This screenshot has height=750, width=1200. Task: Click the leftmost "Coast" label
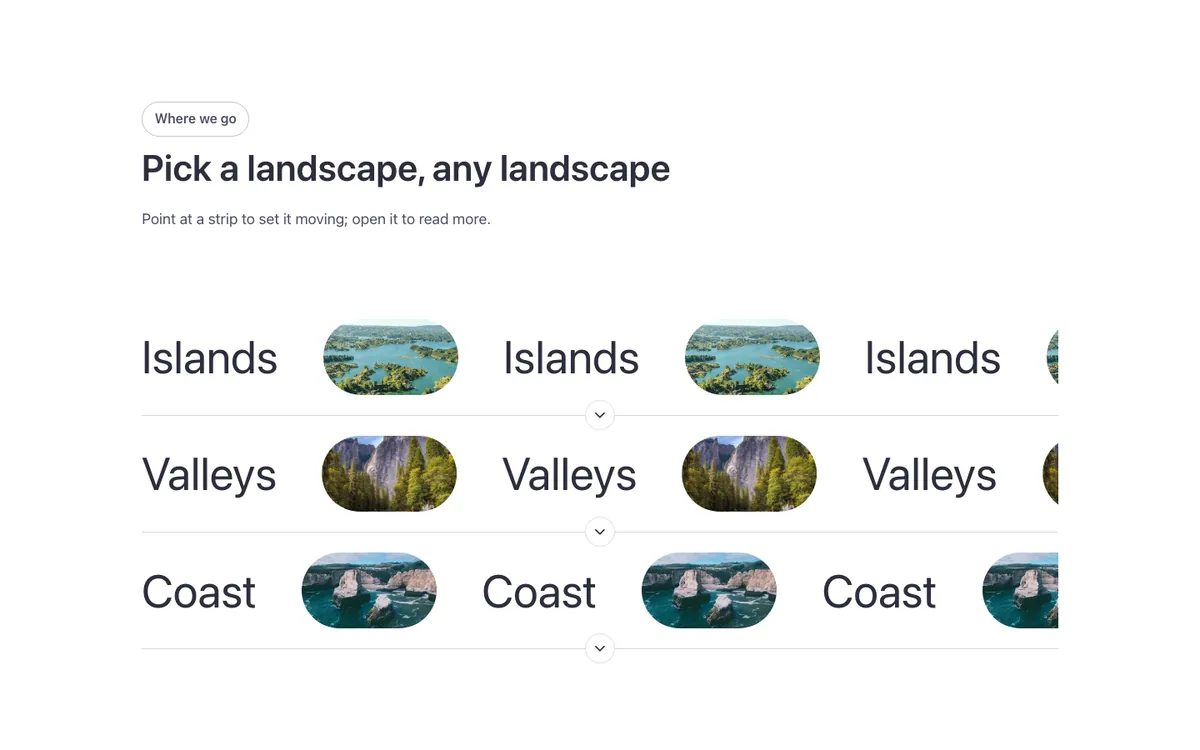click(x=199, y=592)
